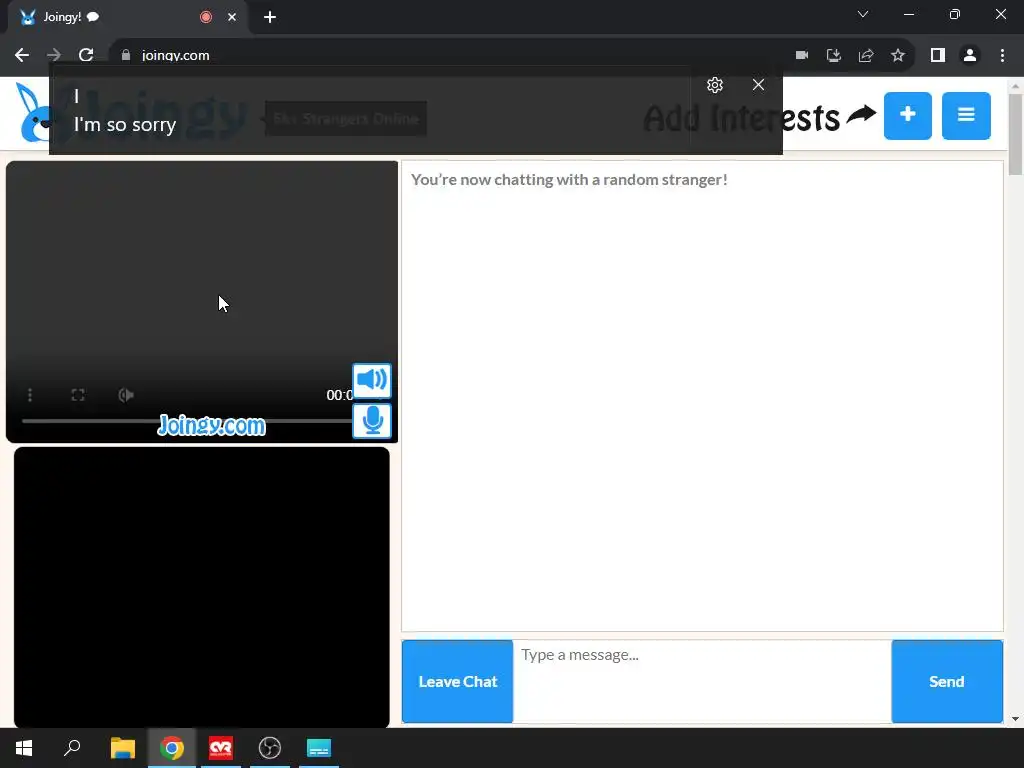Image resolution: width=1024 pixels, height=768 pixels.
Task: View site information lock icon
Action: [x=125, y=56]
